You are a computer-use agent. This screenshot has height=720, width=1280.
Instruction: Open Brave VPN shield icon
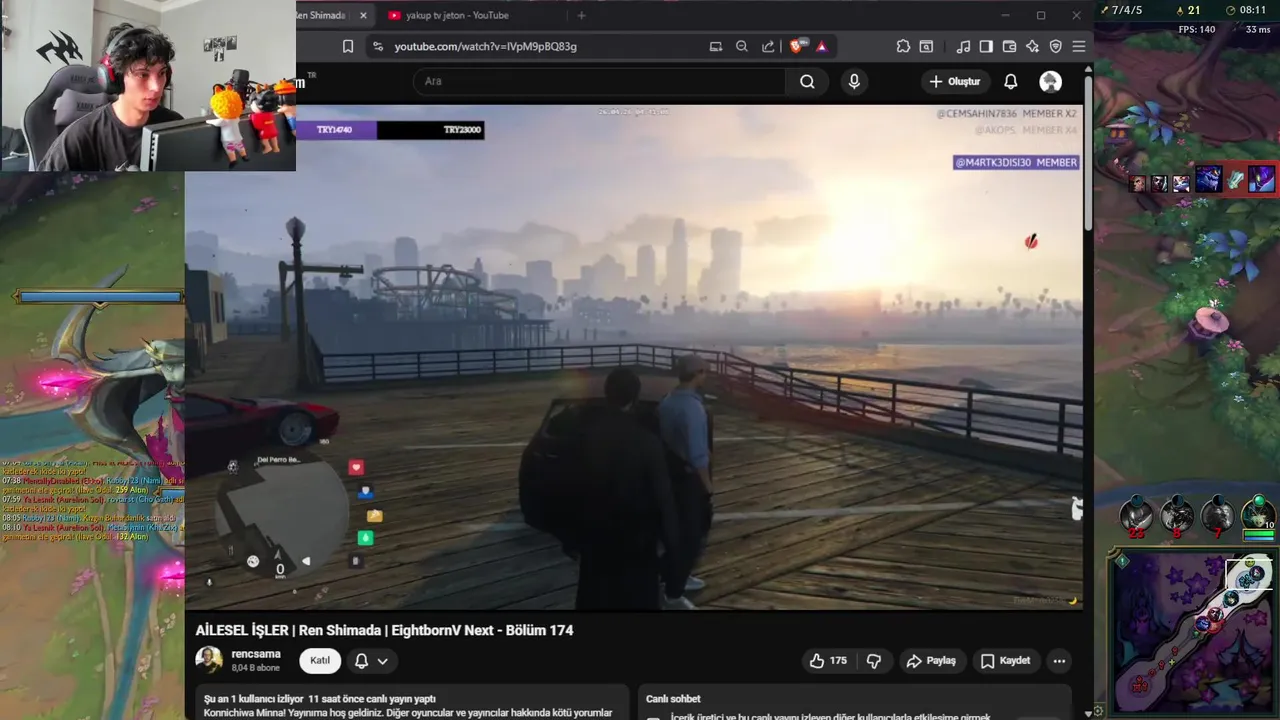tap(1055, 46)
